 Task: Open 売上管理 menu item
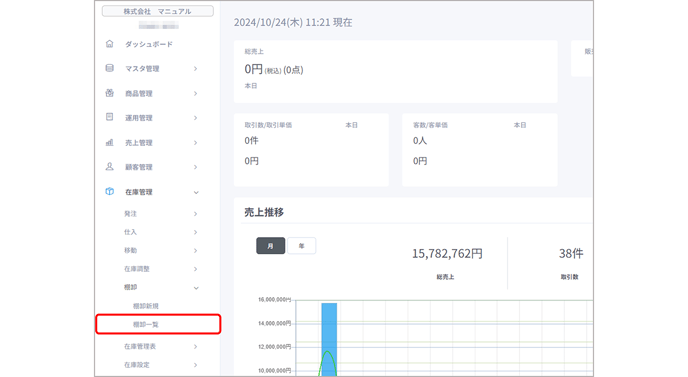tap(139, 143)
